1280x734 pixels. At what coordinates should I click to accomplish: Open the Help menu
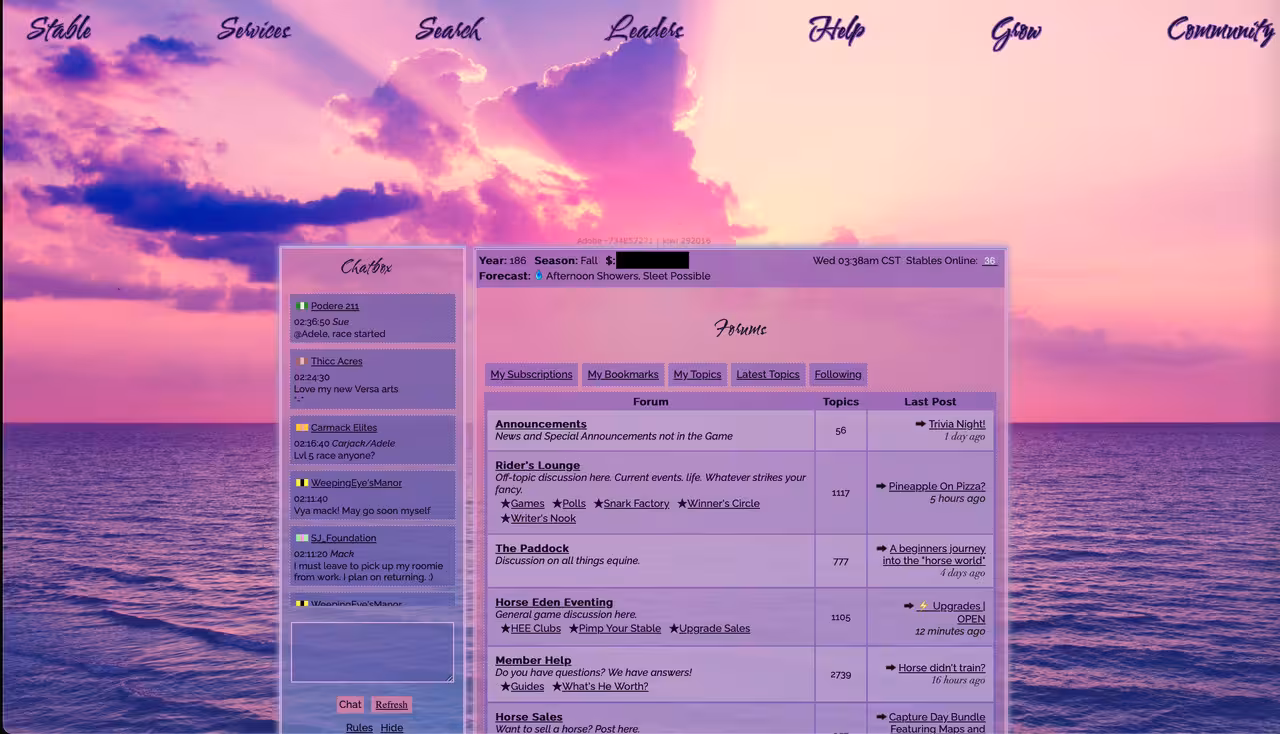(x=836, y=30)
